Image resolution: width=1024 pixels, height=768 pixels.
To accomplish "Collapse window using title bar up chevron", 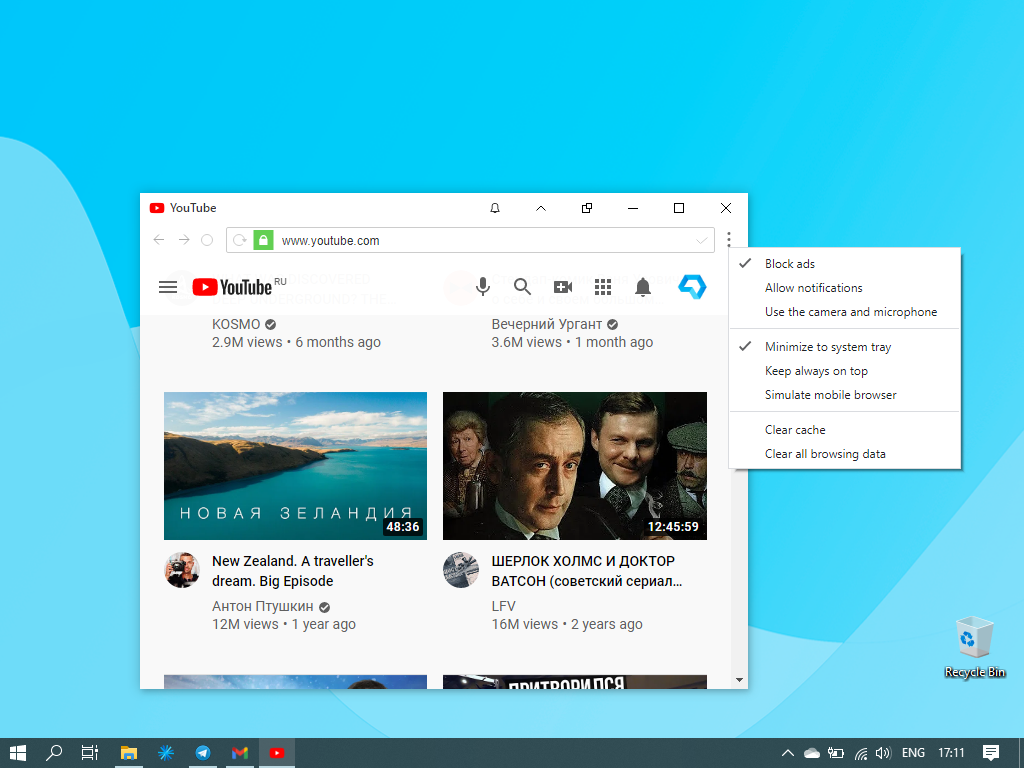I will click(541, 208).
